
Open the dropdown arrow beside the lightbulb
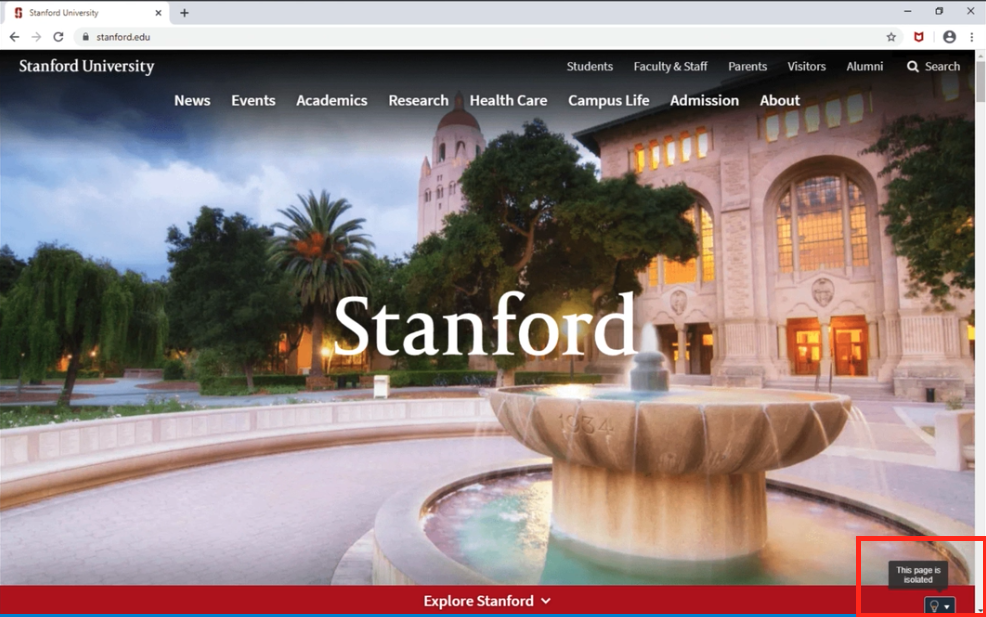[x=947, y=606]
